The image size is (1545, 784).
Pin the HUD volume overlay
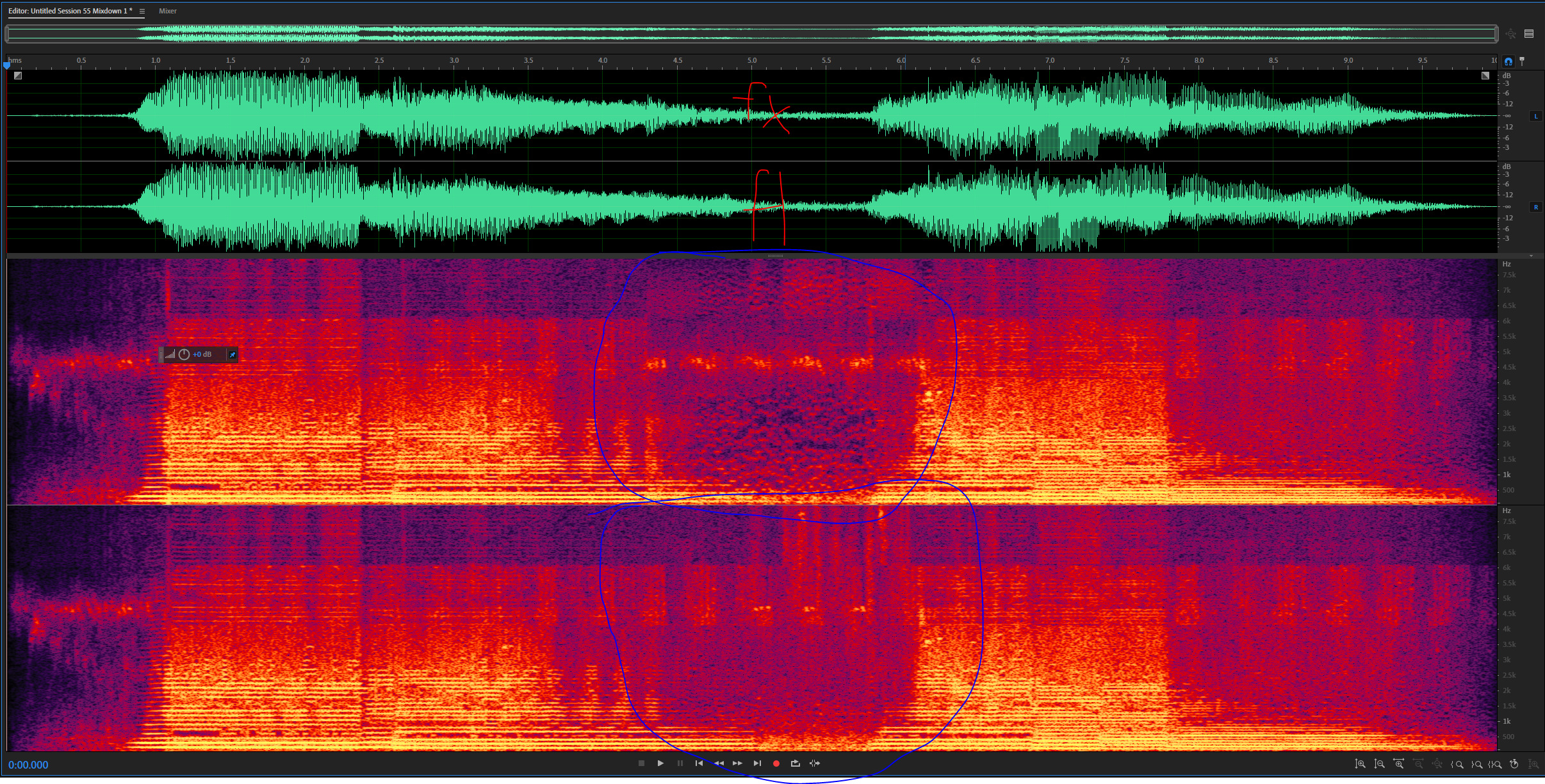click(x=233, y=354)
